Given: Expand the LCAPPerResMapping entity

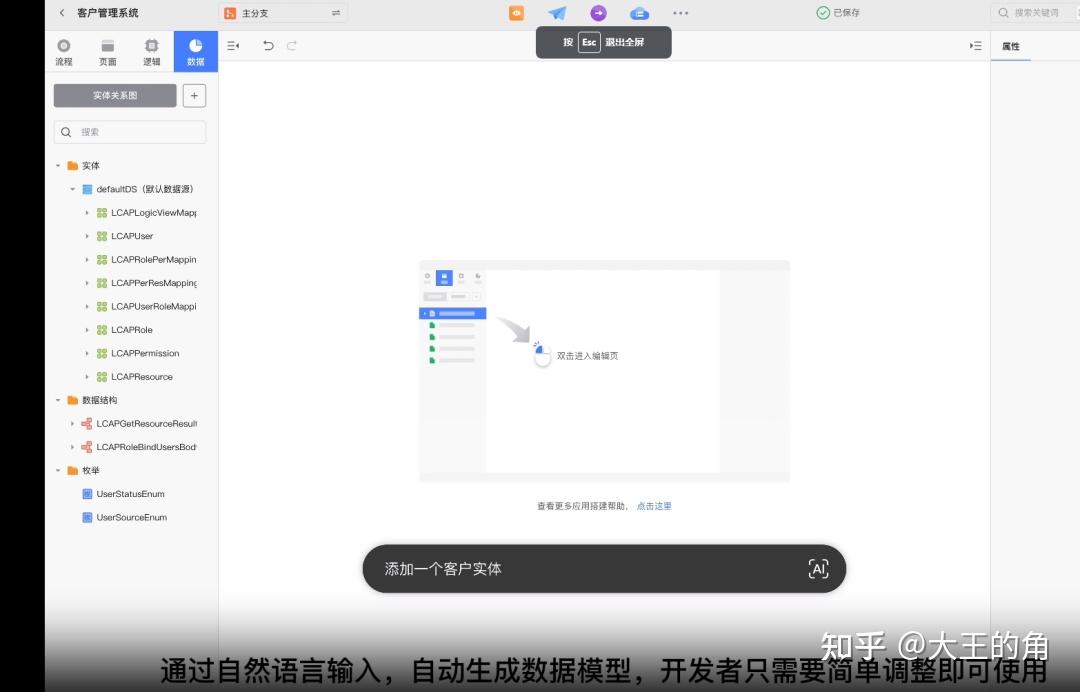Looking at the screenshot, I should [x=87, y=283].
